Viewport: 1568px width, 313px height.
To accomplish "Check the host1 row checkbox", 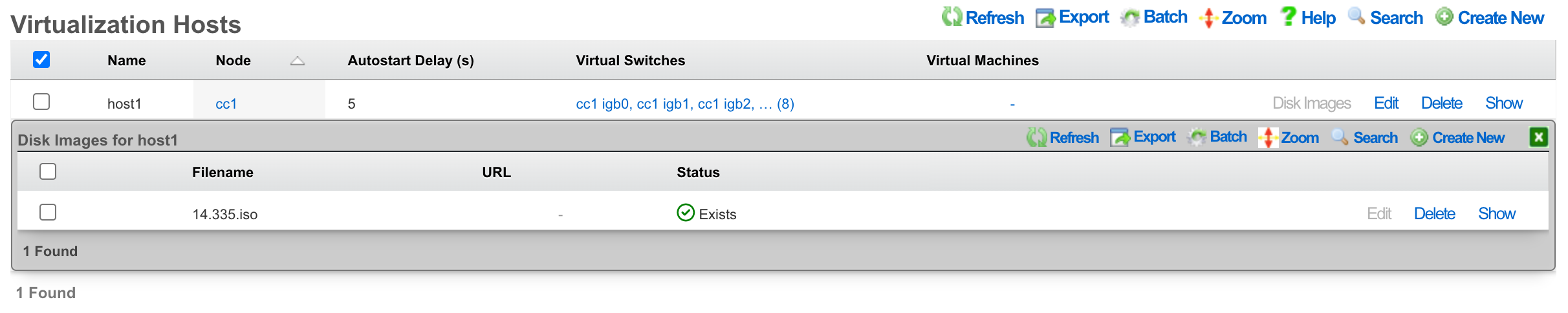I will (41, 102).
